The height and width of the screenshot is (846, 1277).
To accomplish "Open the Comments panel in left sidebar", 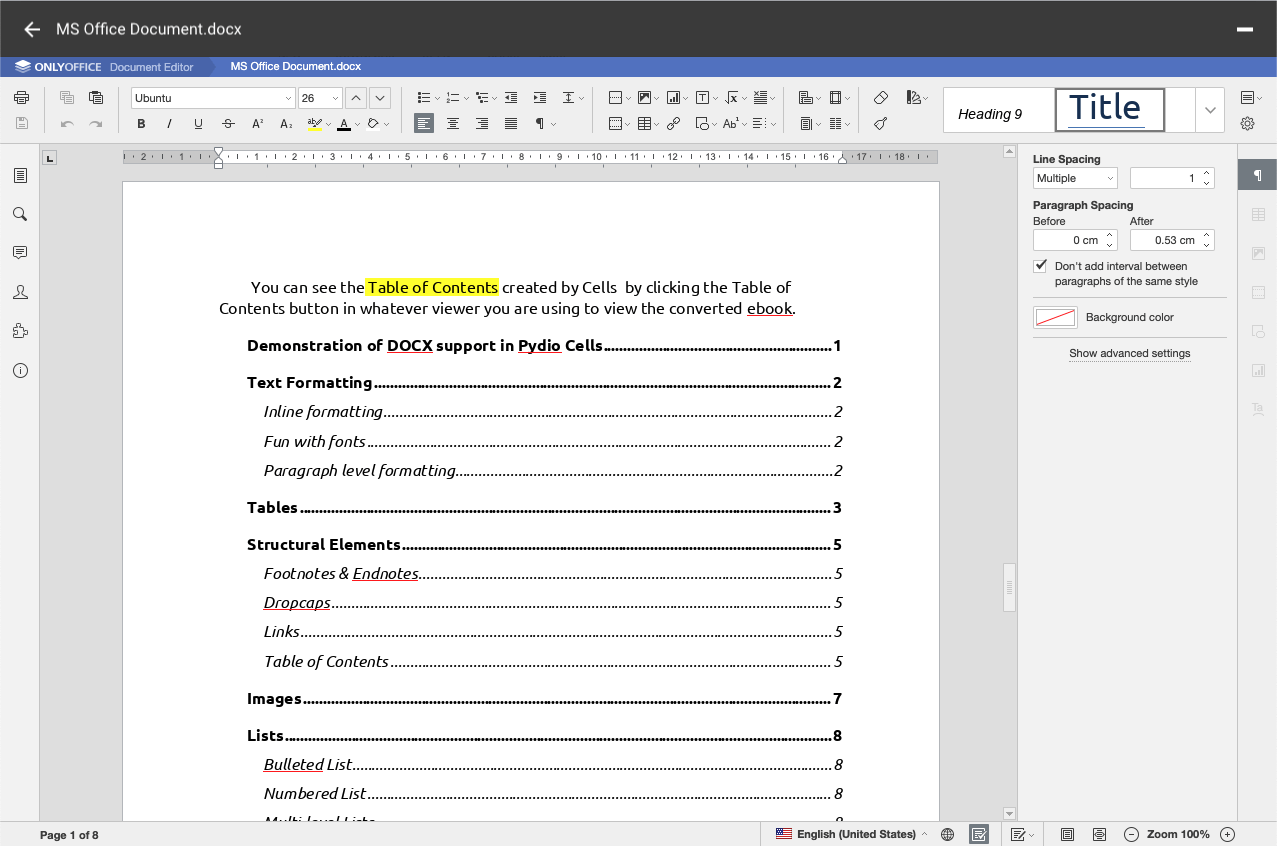I will (20, 253).
